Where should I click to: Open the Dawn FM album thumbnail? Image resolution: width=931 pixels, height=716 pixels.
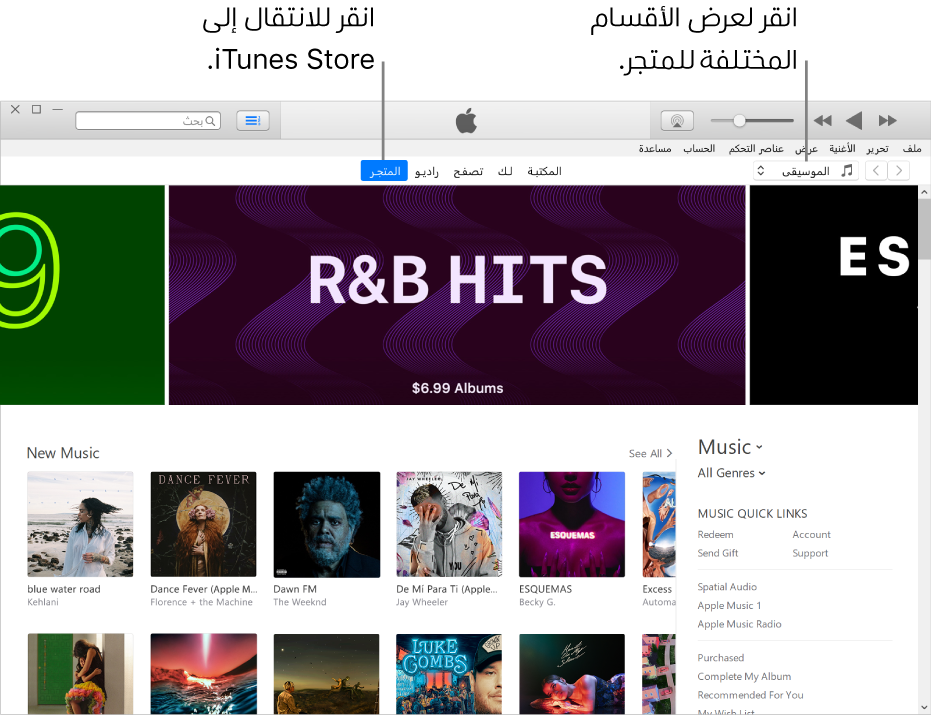pyautogui.click(x=326, y=523)
